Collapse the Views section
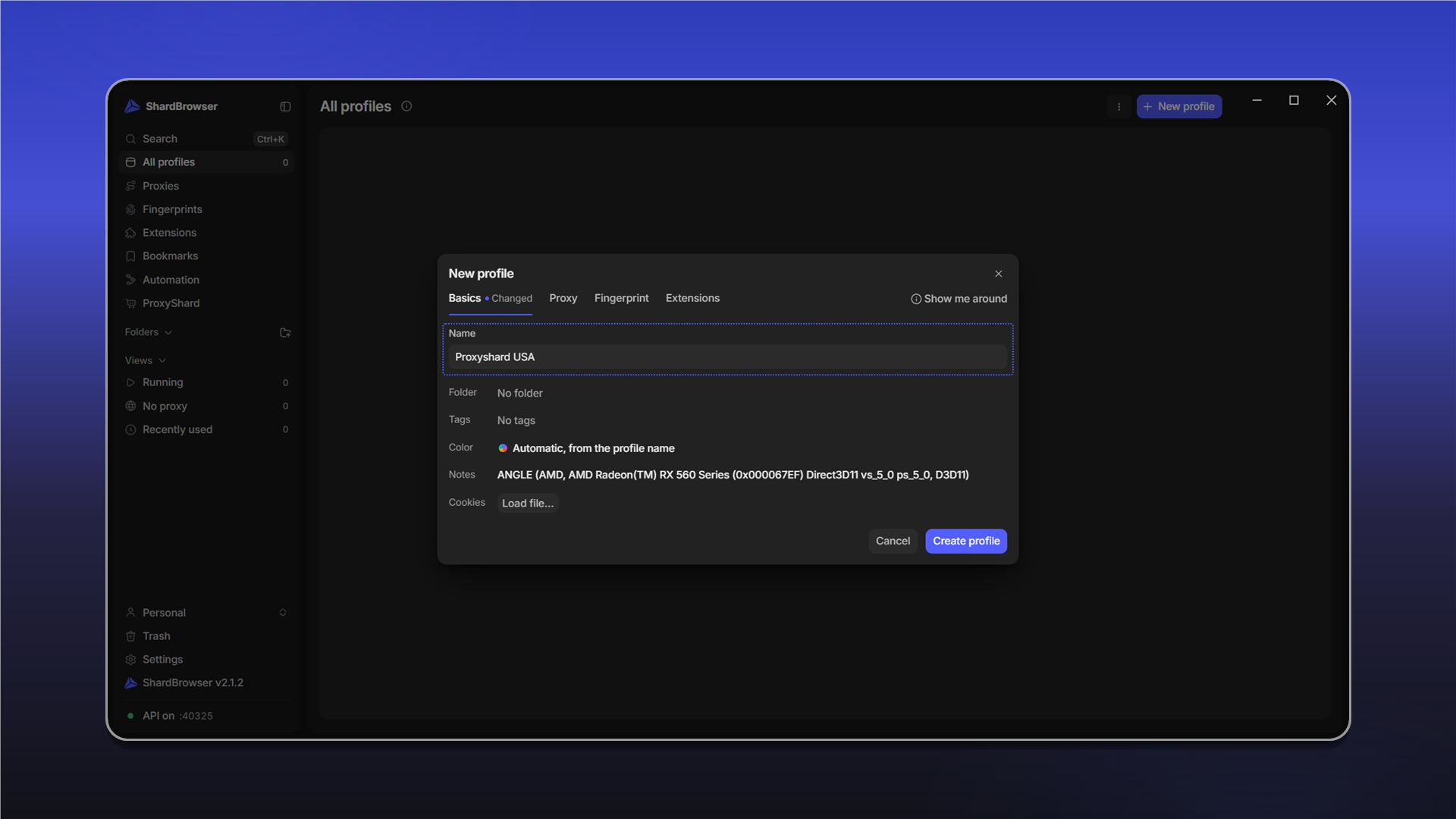The height and width of the screenshot is (819, 1456). coord(146,360)
